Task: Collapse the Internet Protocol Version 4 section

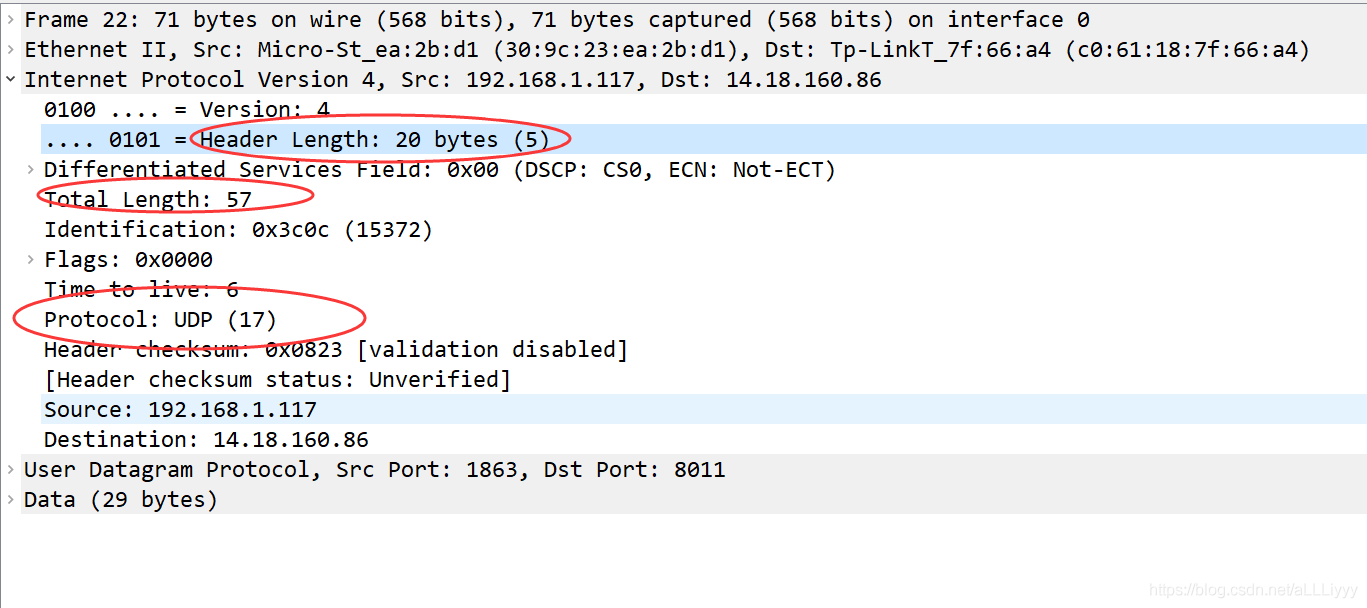Action: [10, 80]
